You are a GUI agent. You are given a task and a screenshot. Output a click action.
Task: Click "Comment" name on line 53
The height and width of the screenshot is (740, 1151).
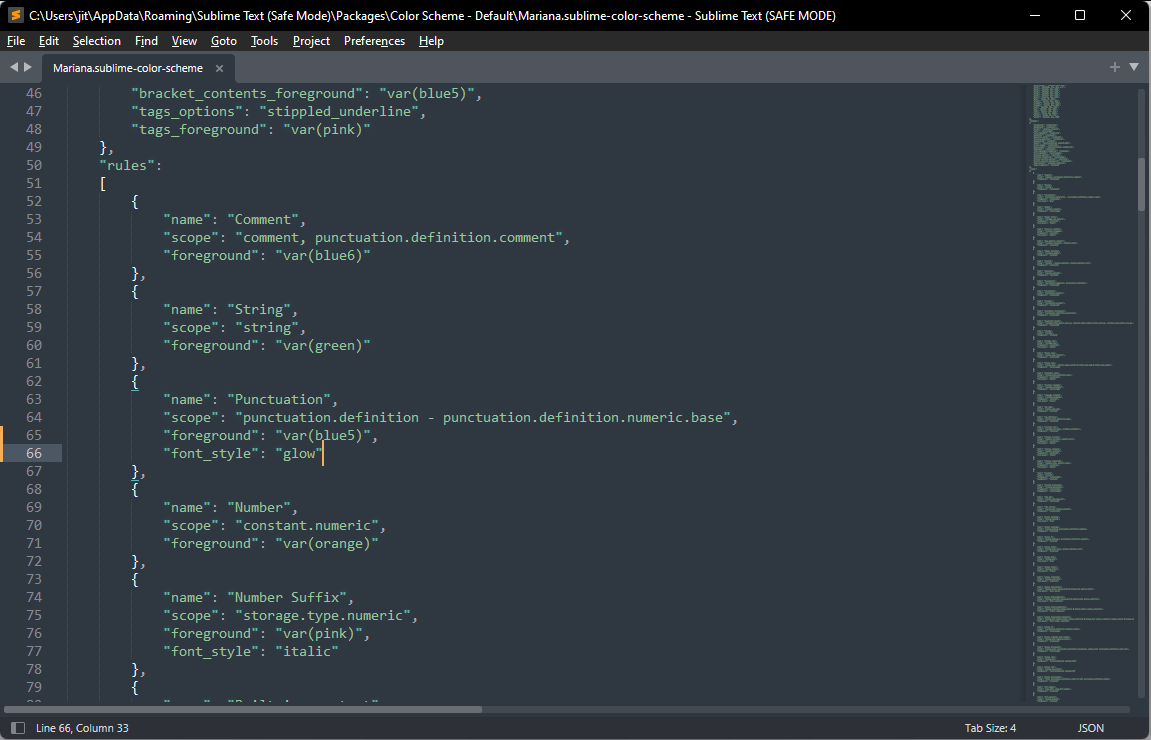[x=263, y=220]
